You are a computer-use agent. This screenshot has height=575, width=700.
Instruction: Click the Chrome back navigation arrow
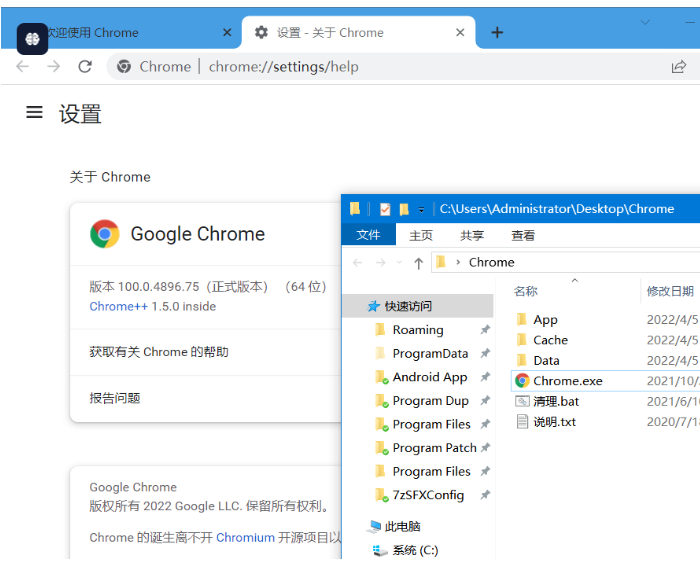pos(22,67)
